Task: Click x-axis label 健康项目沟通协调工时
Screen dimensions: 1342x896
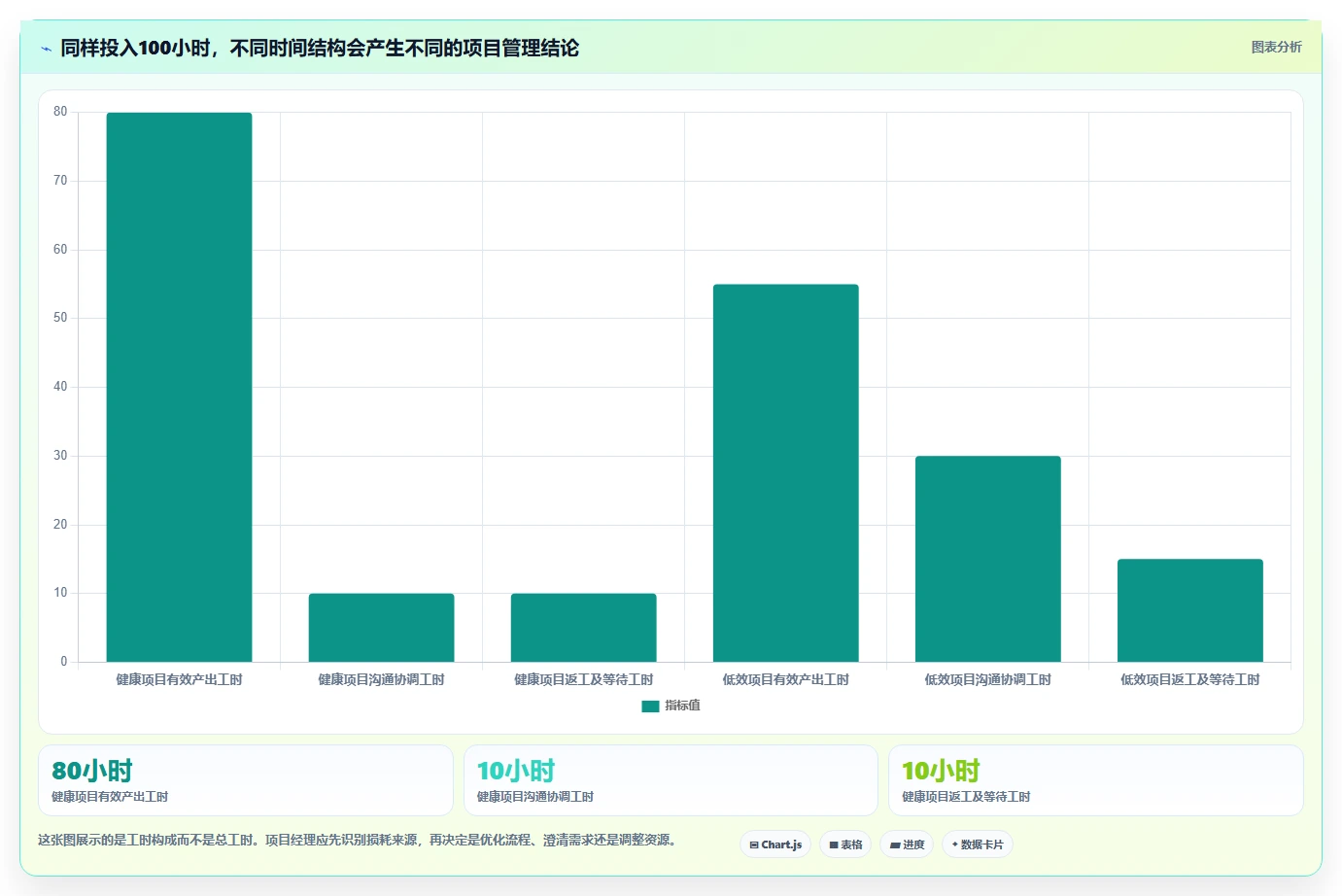Action: (x=381, y=679)
